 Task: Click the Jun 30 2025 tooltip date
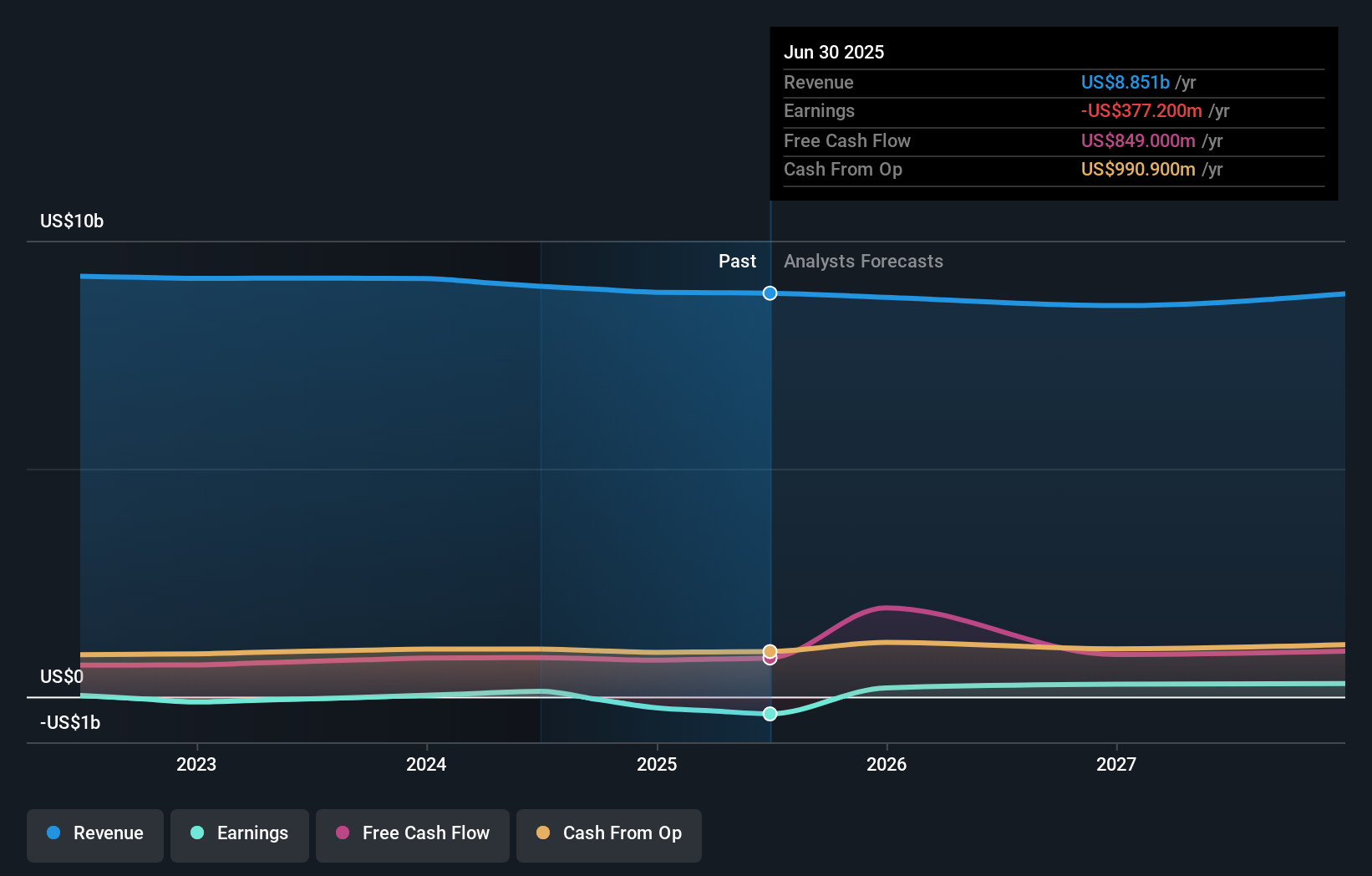point(834,53)
